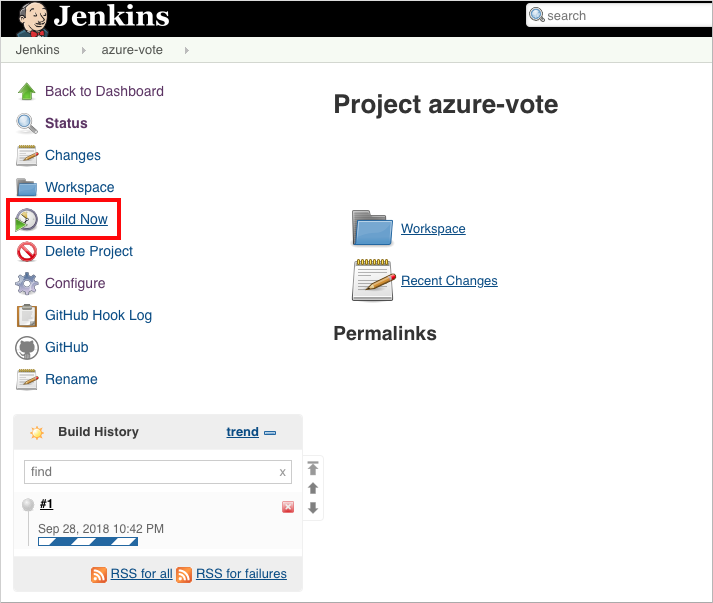Click the large Recent Changes notepad icon

coord(374,280)
